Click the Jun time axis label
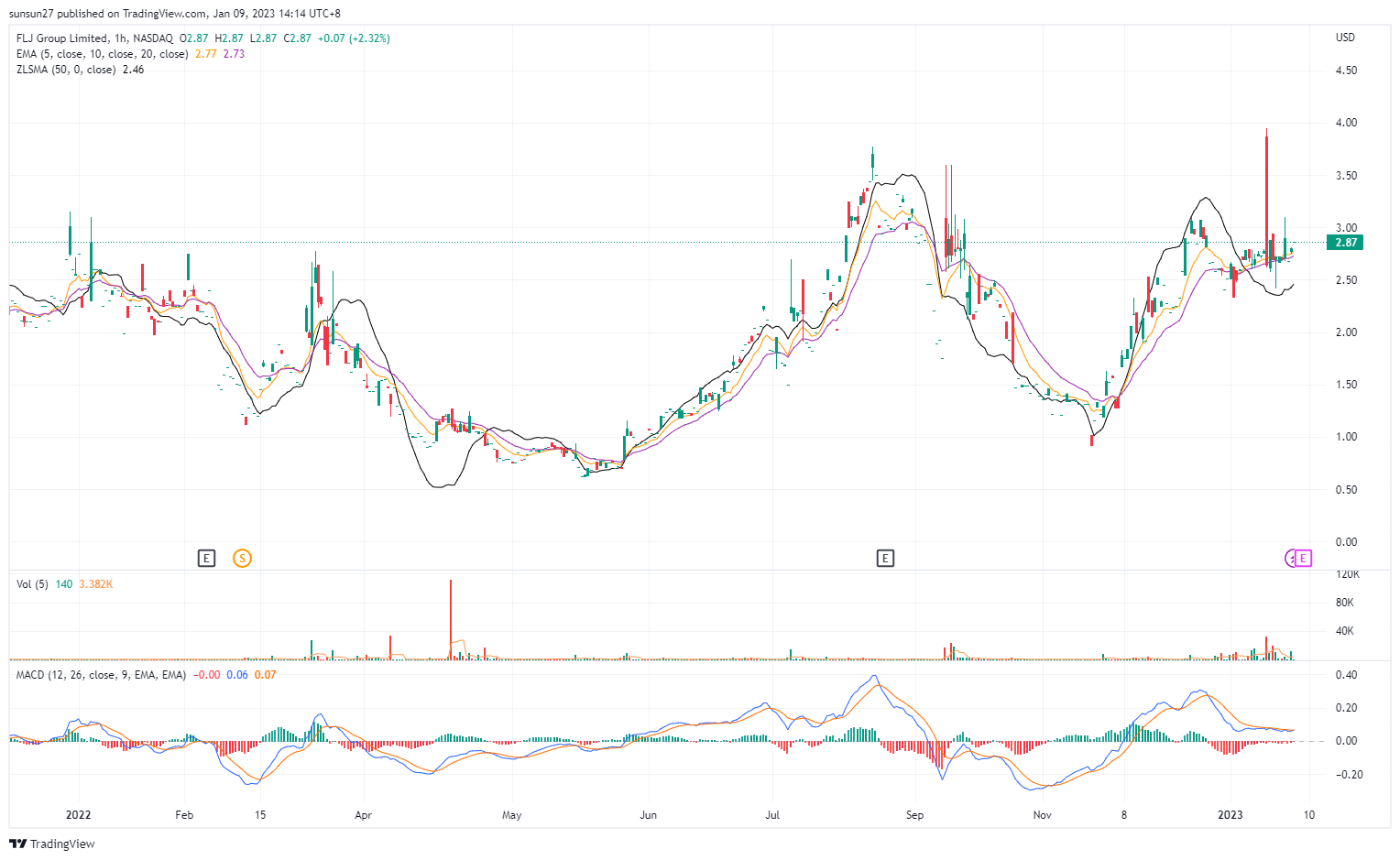 point(648,814)
